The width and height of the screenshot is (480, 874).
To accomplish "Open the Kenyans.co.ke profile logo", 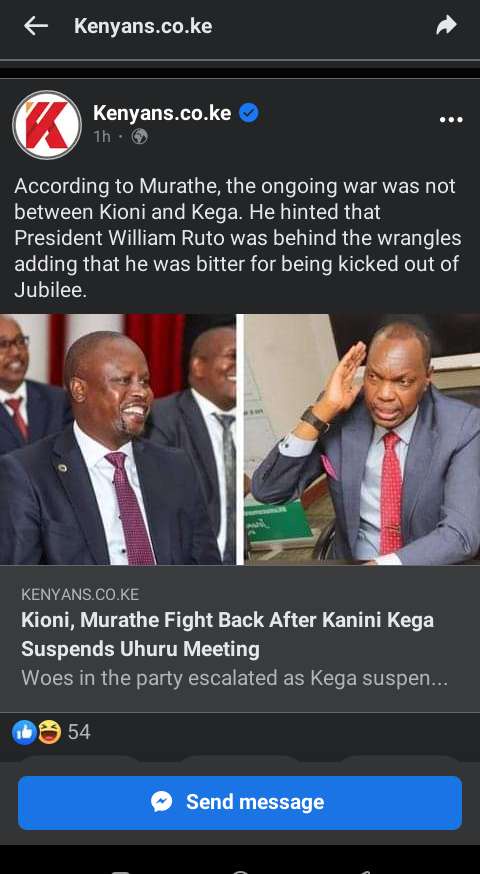I will coord(47,125).
